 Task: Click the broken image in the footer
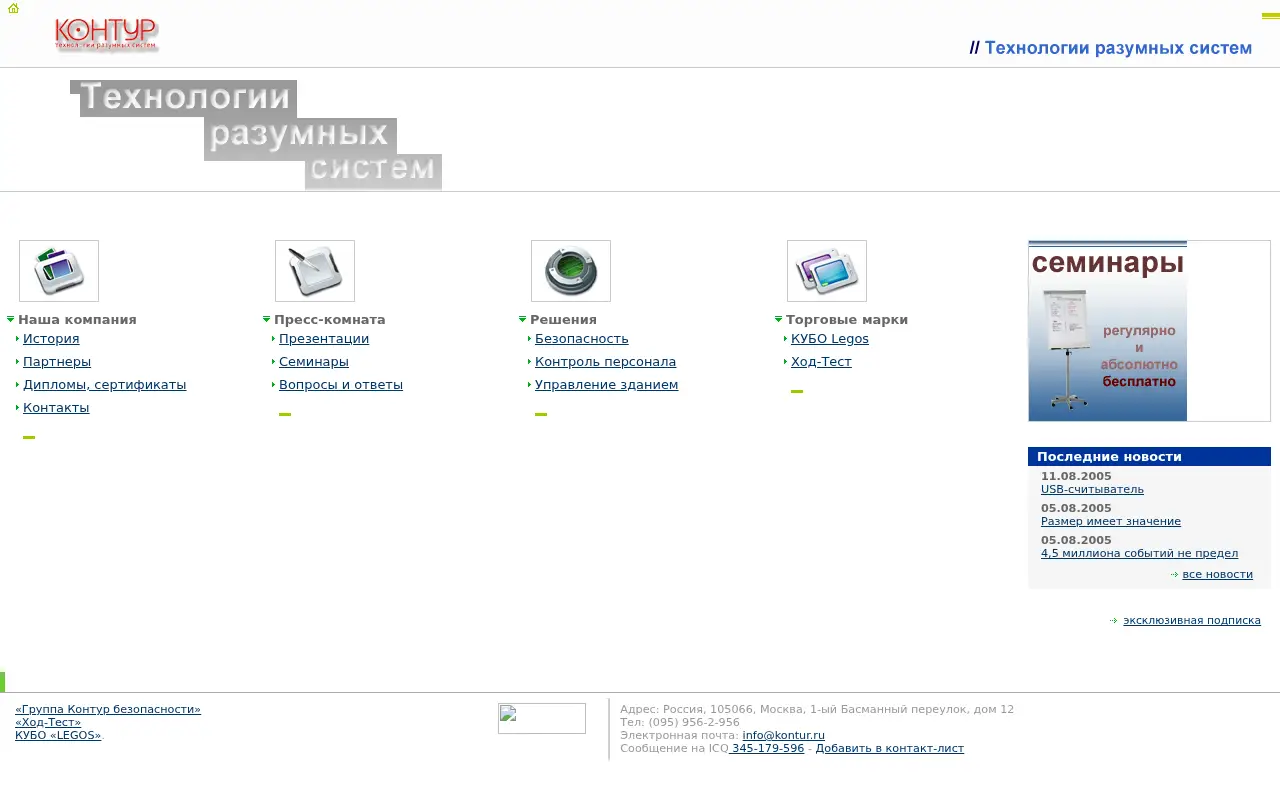[x=542, y=718]
